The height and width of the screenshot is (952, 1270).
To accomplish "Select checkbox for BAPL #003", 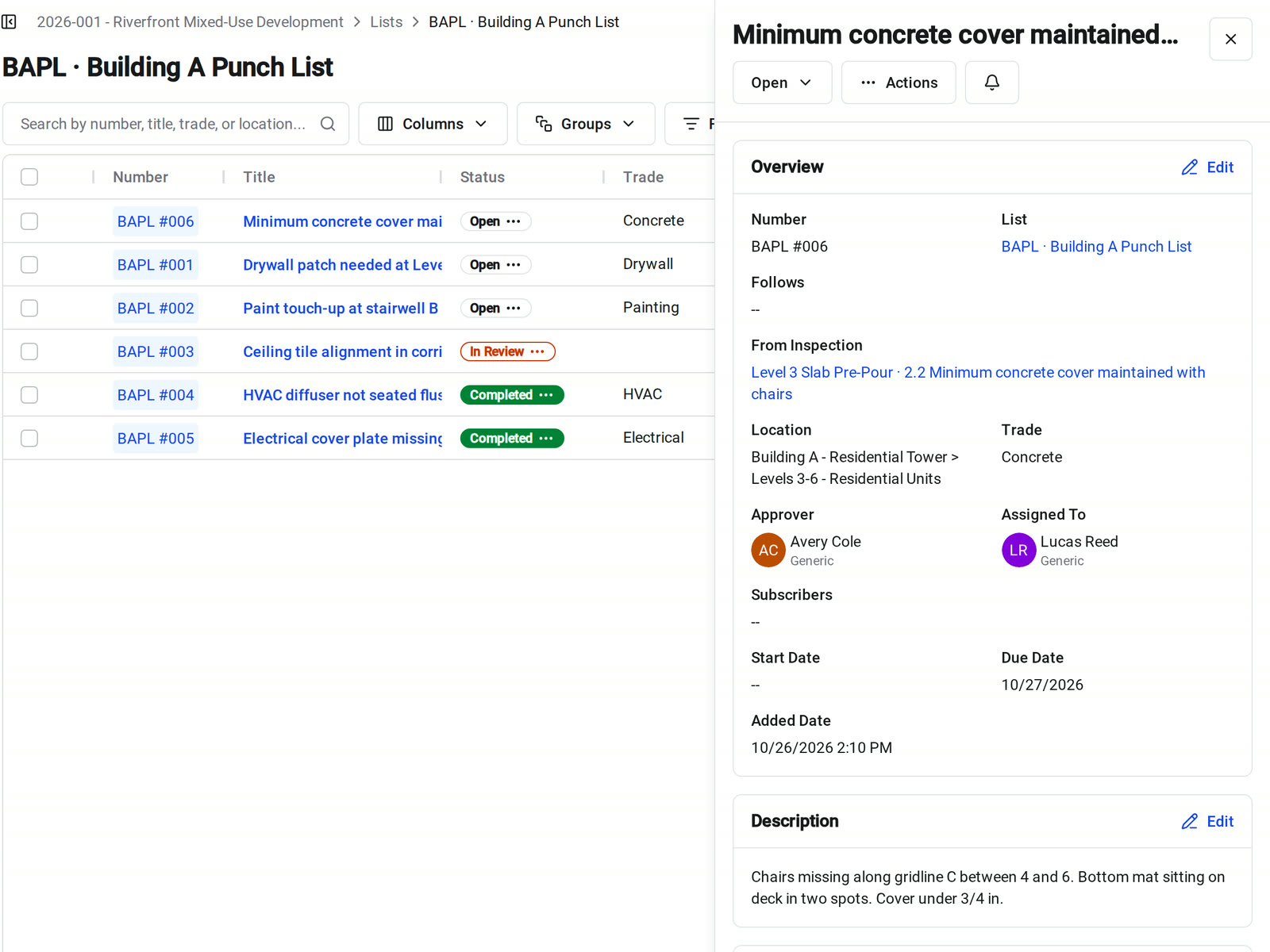I will pyautogui.click(x=29, y=351).
